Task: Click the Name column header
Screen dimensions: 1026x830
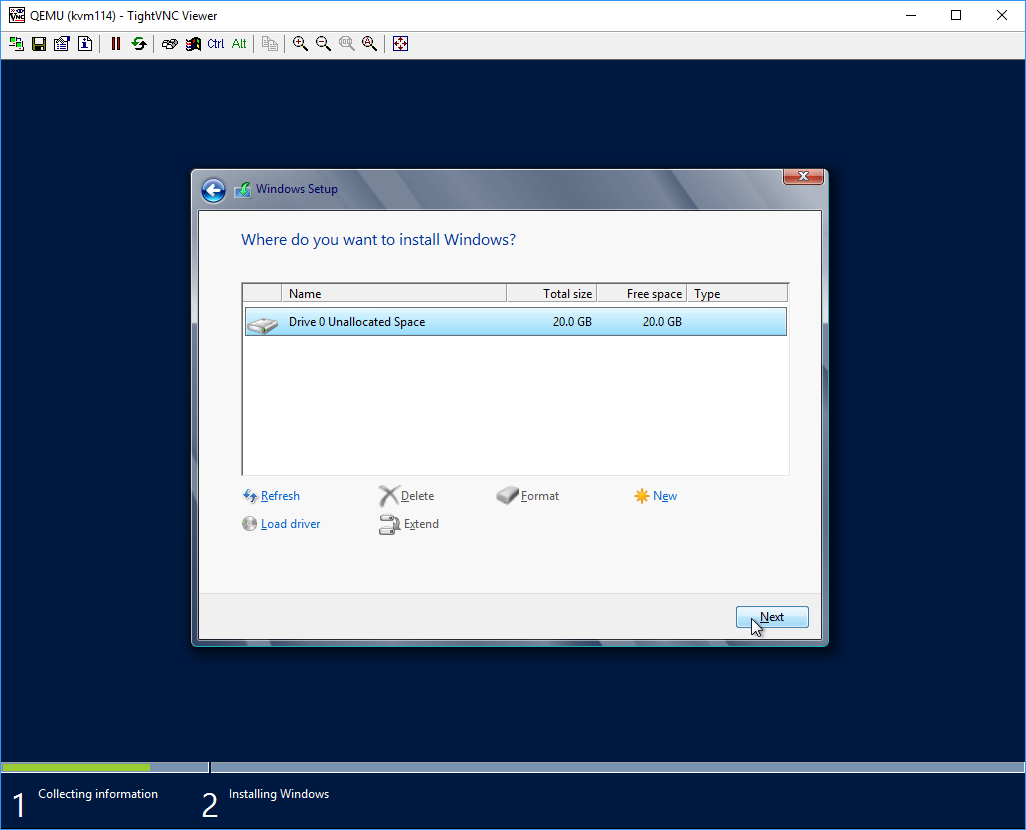Action: tap(394, 293)
